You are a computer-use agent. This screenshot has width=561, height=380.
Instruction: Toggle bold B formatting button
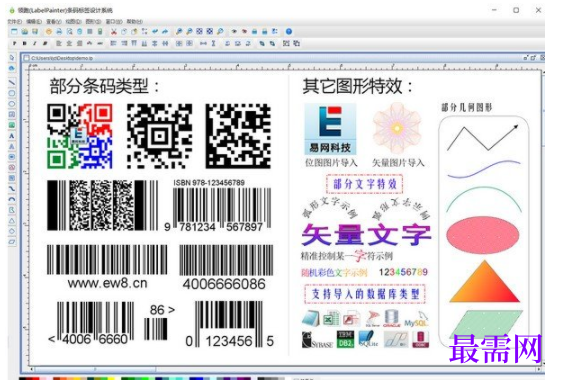point(25,44)
